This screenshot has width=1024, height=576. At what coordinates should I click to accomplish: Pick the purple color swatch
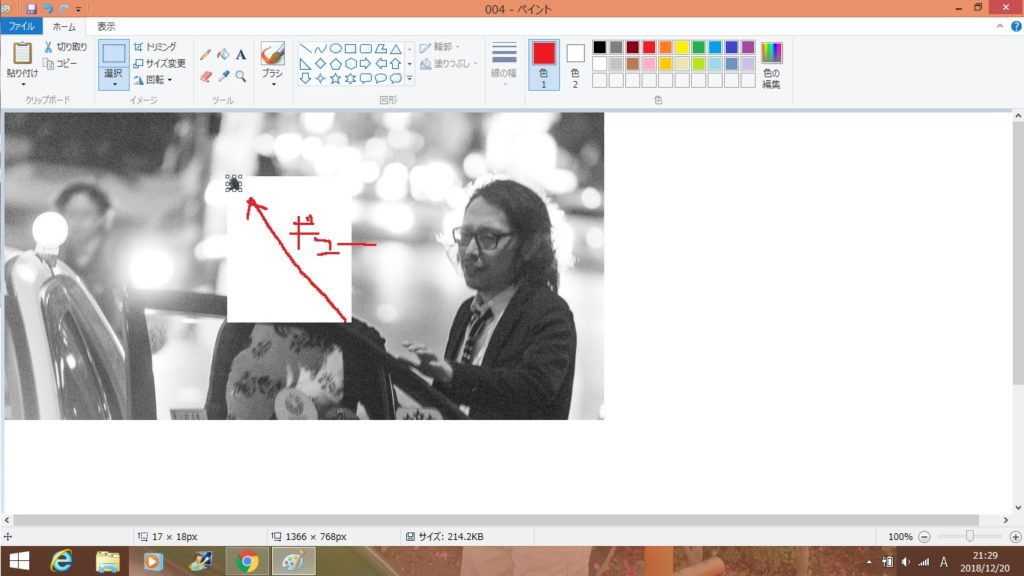[748, 47]
